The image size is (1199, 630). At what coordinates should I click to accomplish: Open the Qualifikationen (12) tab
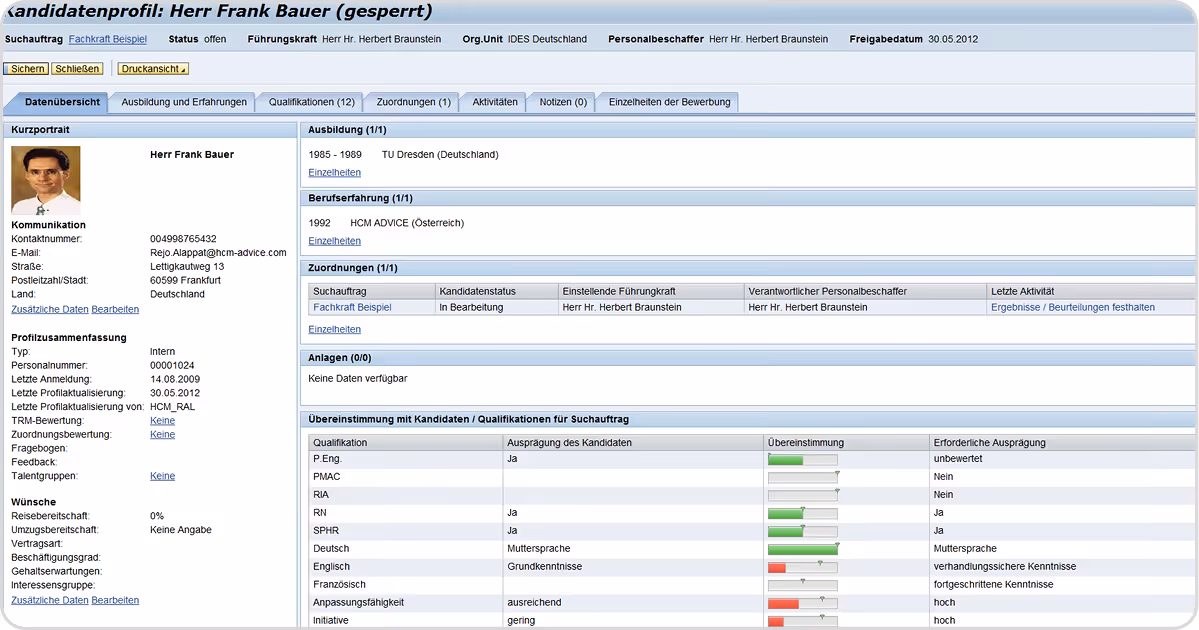pyautogui.click(x=311, y=102)
